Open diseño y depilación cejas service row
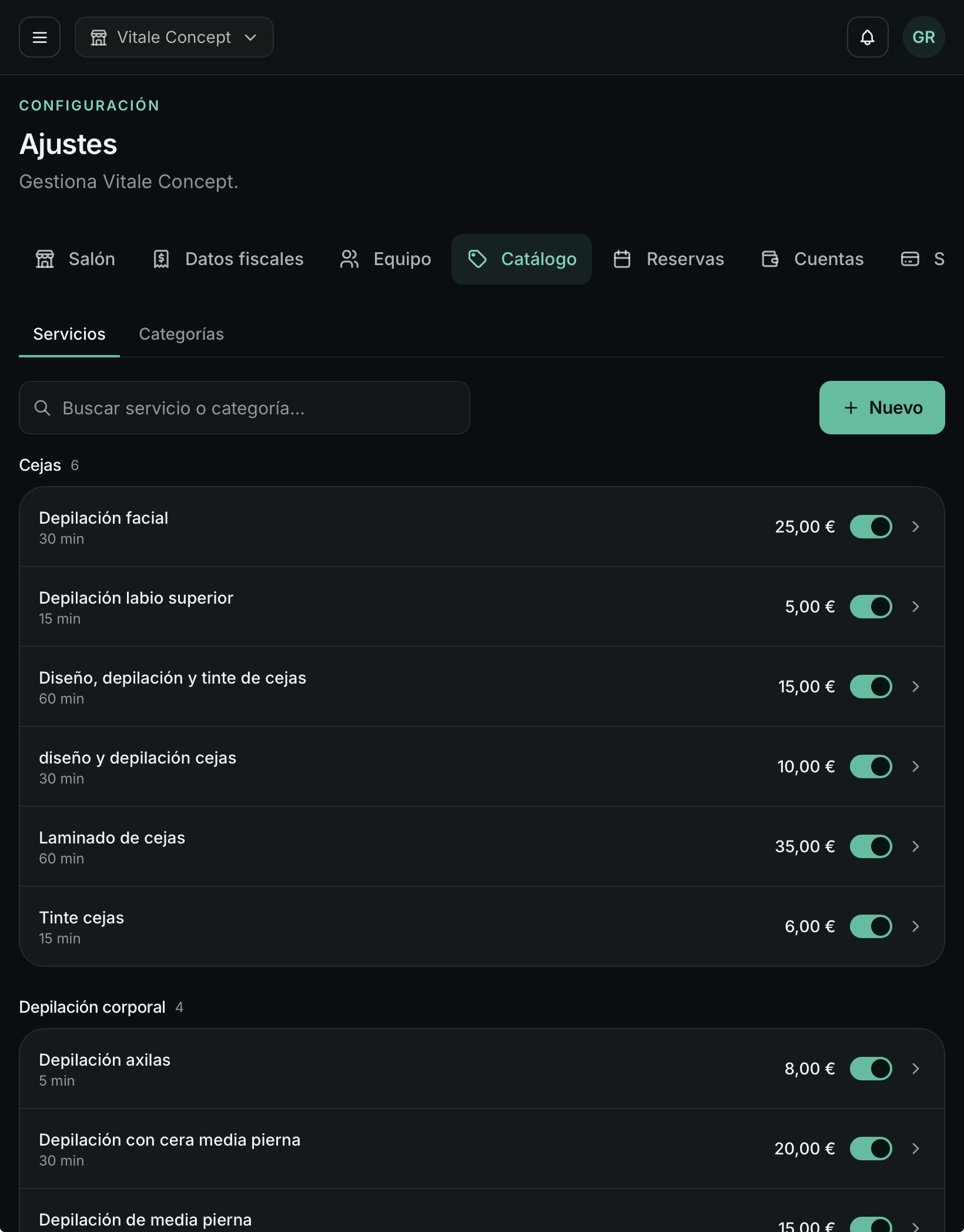The width and height of the screenshot is (964, 1232). coord(482,766)
